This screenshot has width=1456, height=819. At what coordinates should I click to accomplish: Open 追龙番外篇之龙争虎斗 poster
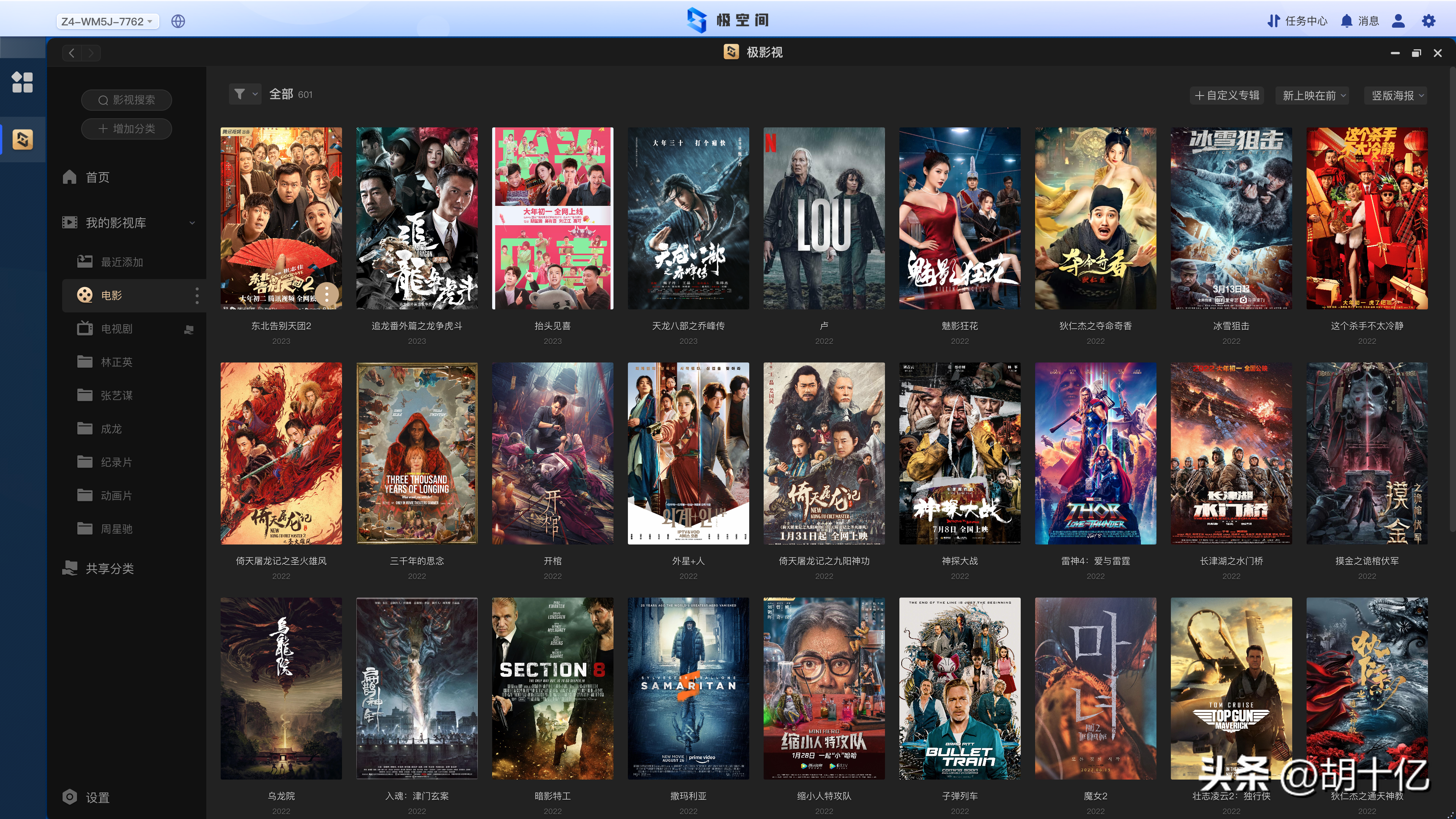coord(417,218)
